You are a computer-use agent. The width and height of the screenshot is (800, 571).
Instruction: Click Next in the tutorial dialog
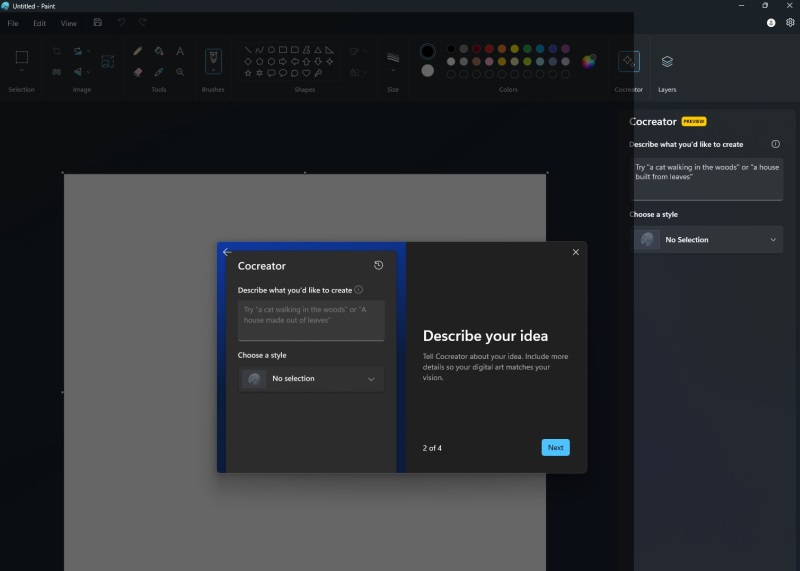[x=555, y=447]
